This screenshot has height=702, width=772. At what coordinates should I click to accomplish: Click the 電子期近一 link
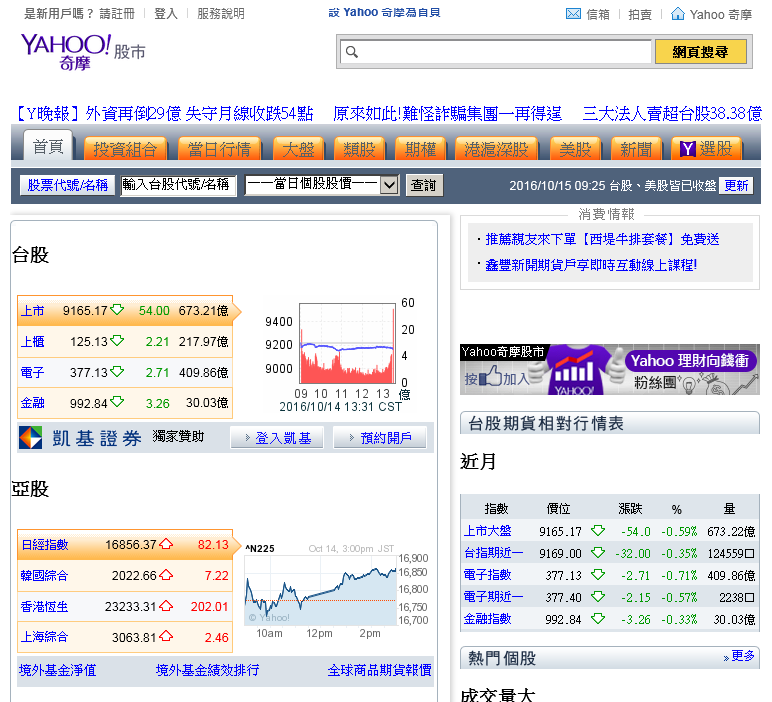tap(493, 597)
